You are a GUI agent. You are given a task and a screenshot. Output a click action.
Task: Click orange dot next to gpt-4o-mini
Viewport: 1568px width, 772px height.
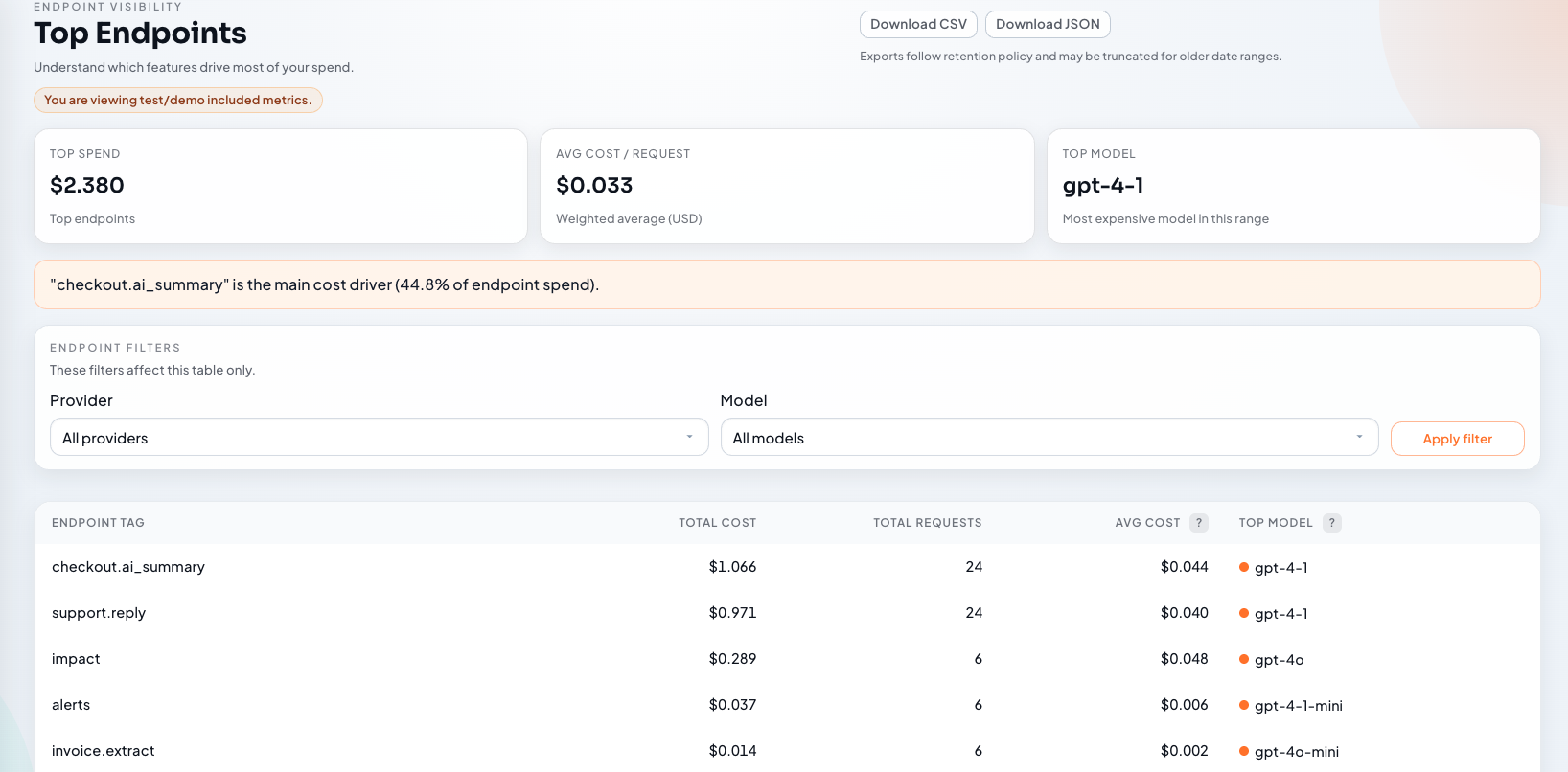(x=1244, y=751)
